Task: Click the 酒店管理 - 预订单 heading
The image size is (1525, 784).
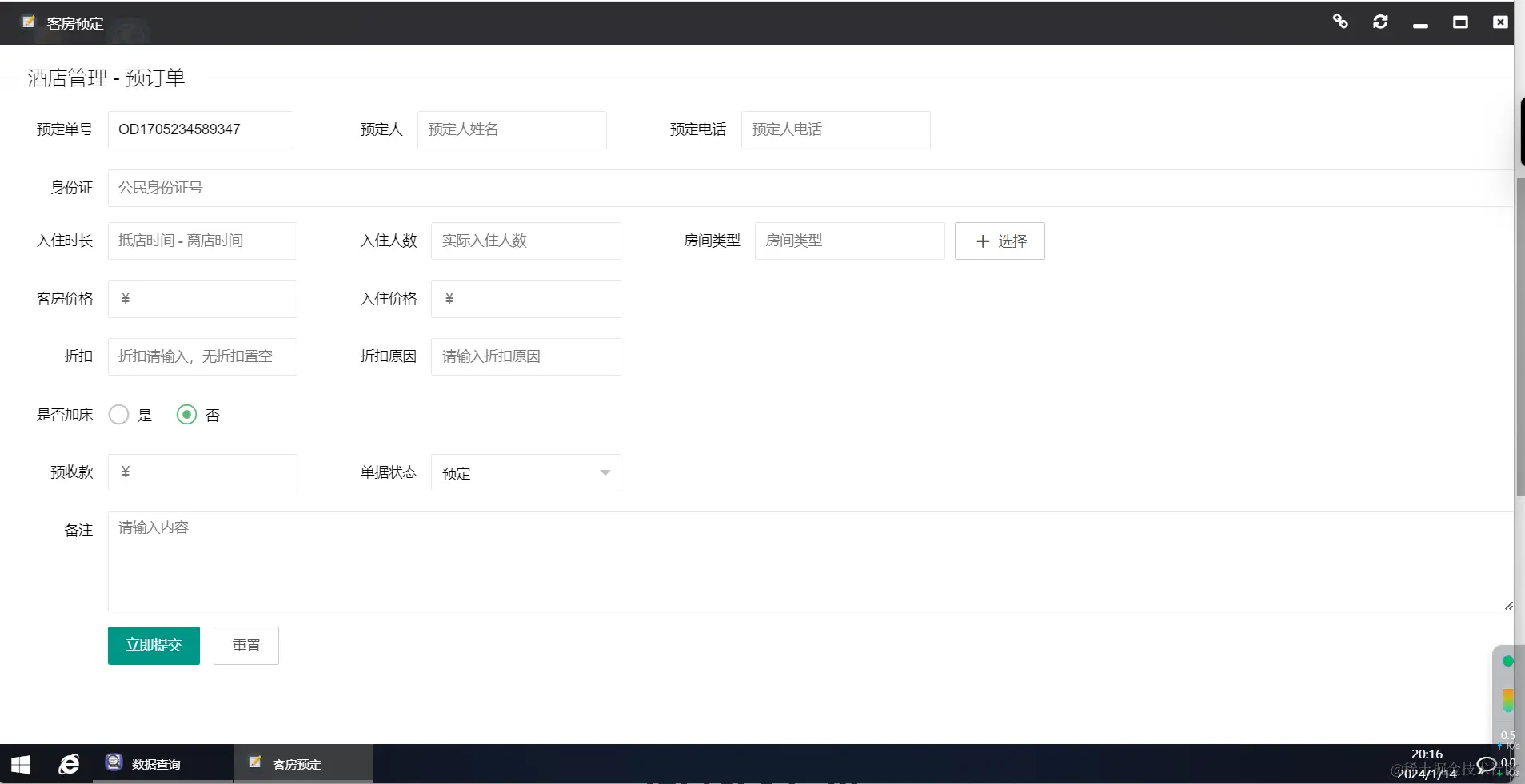Action: pos(106,78)
